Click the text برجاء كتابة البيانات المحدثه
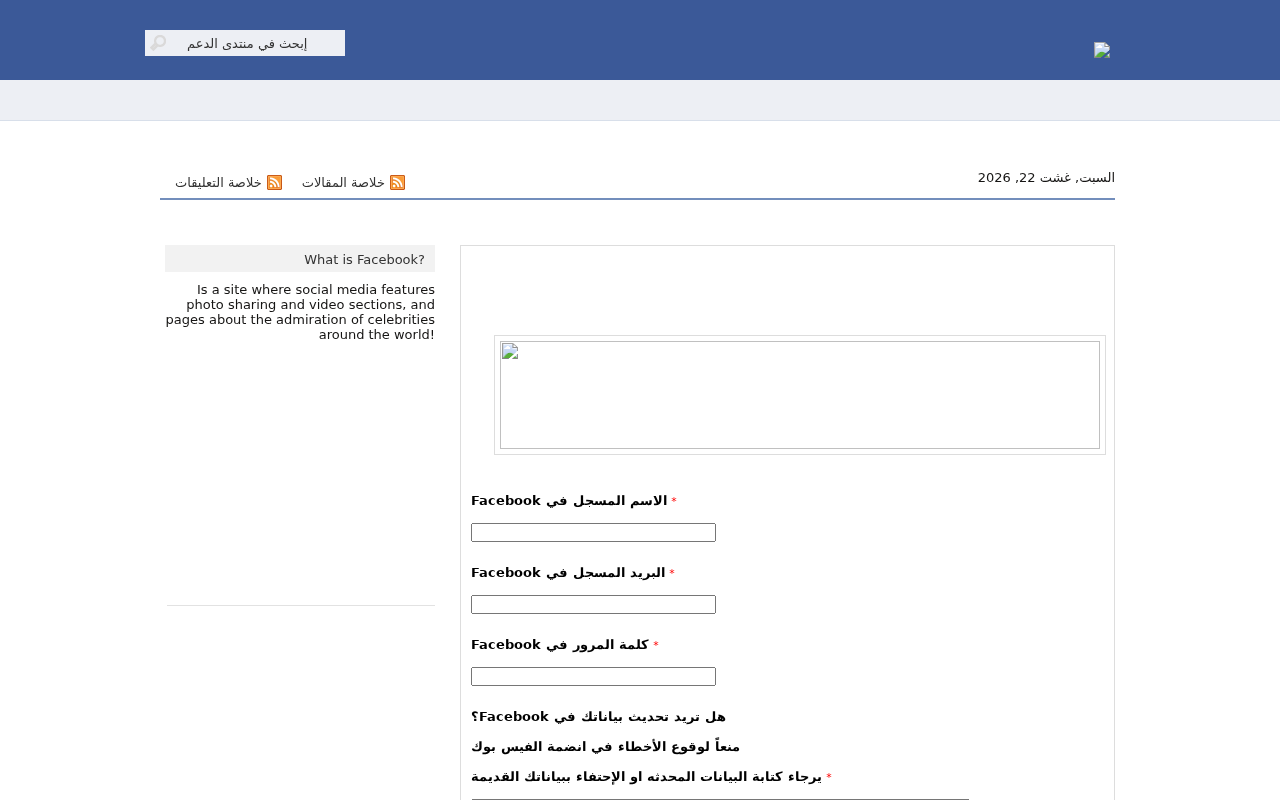Screen dimensions: 1280x800 [x=646, y=777]
